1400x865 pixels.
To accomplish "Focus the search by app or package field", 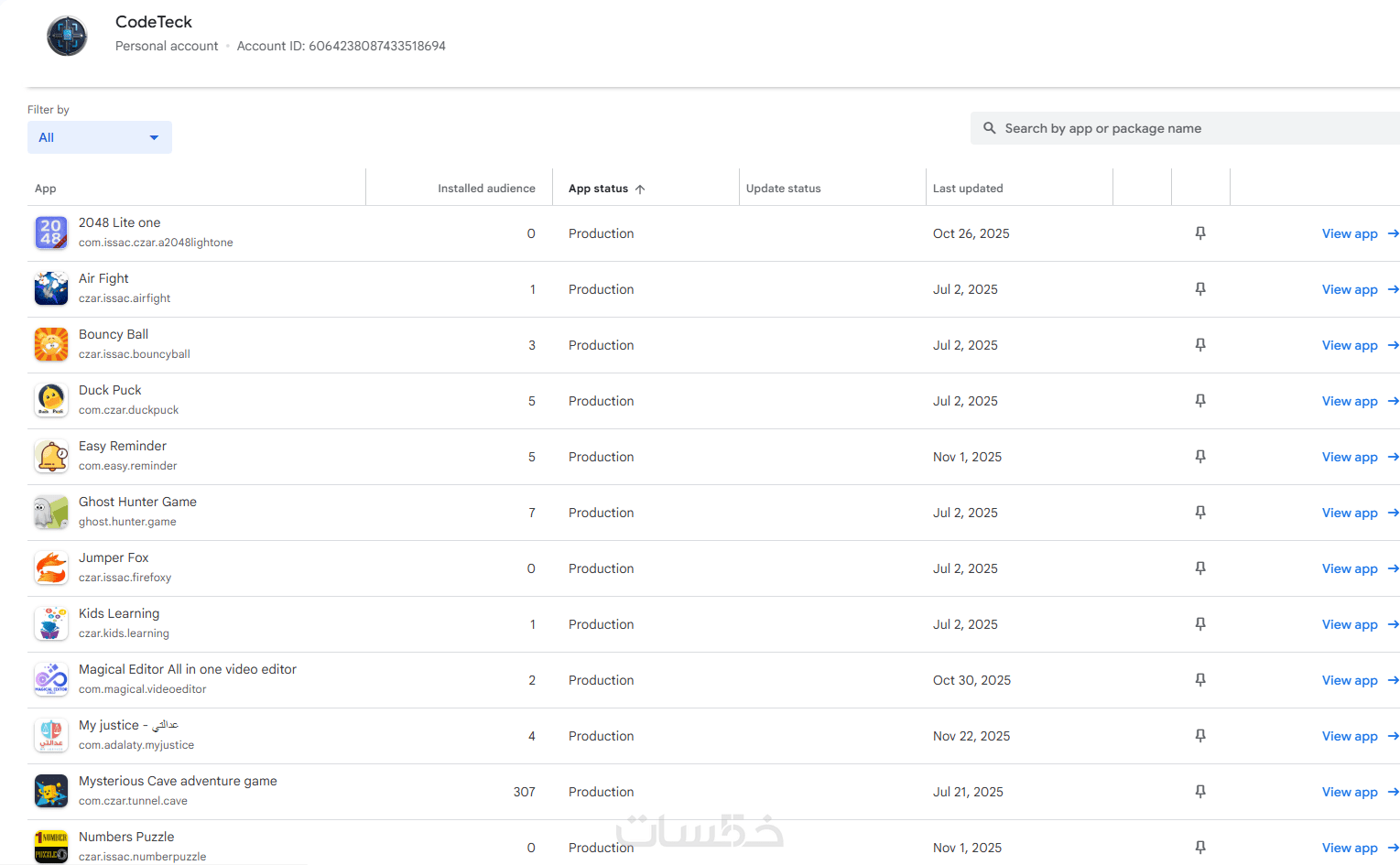I will tap(1190, 128).
